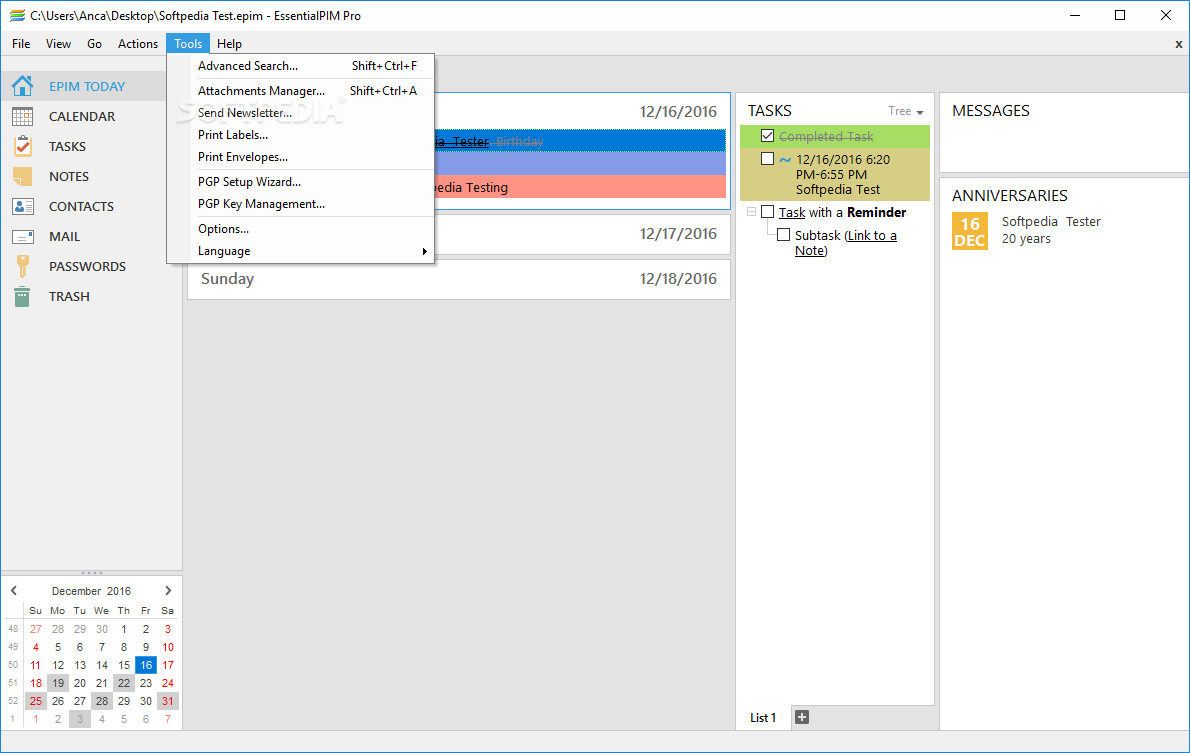Select Print Labels menu entry

(x=301, y=135)
